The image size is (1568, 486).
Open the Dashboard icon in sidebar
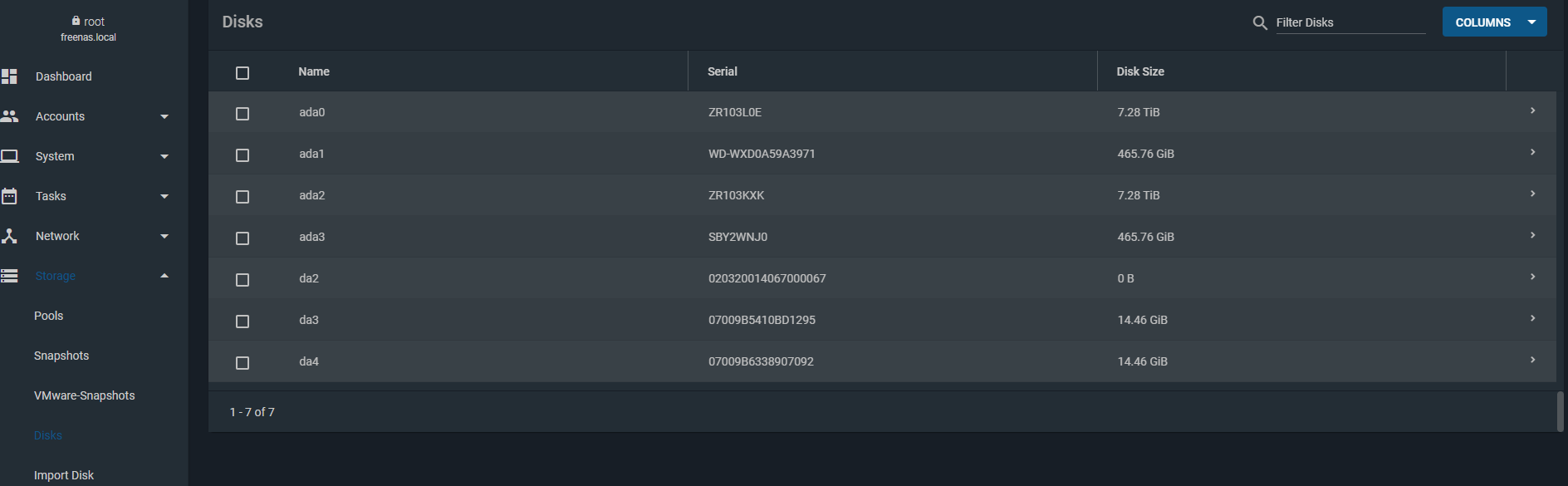pos(9,76)
